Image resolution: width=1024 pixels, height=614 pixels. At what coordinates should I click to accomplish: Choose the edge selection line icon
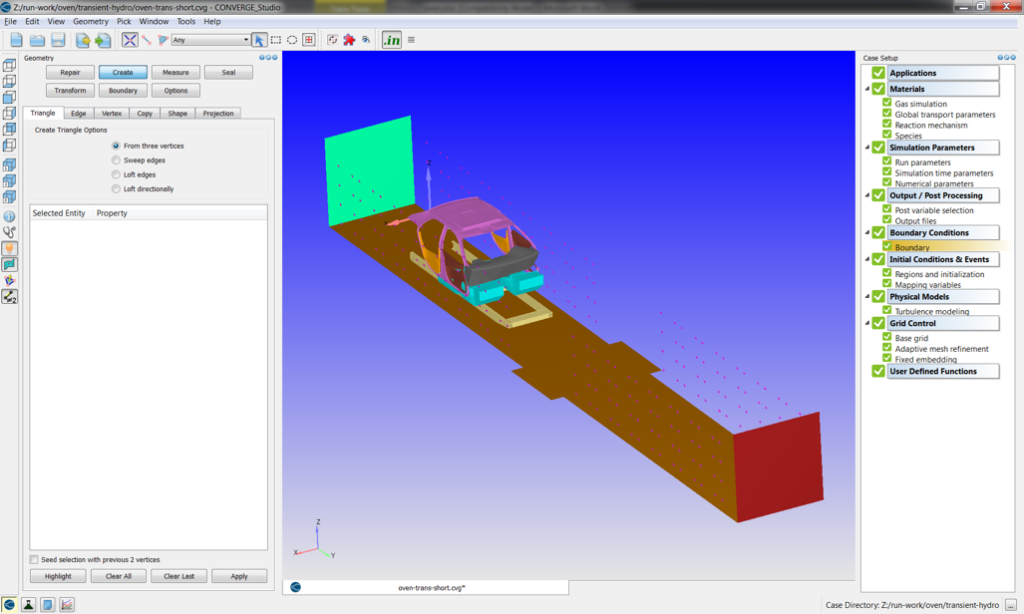[x=147, y=40]
